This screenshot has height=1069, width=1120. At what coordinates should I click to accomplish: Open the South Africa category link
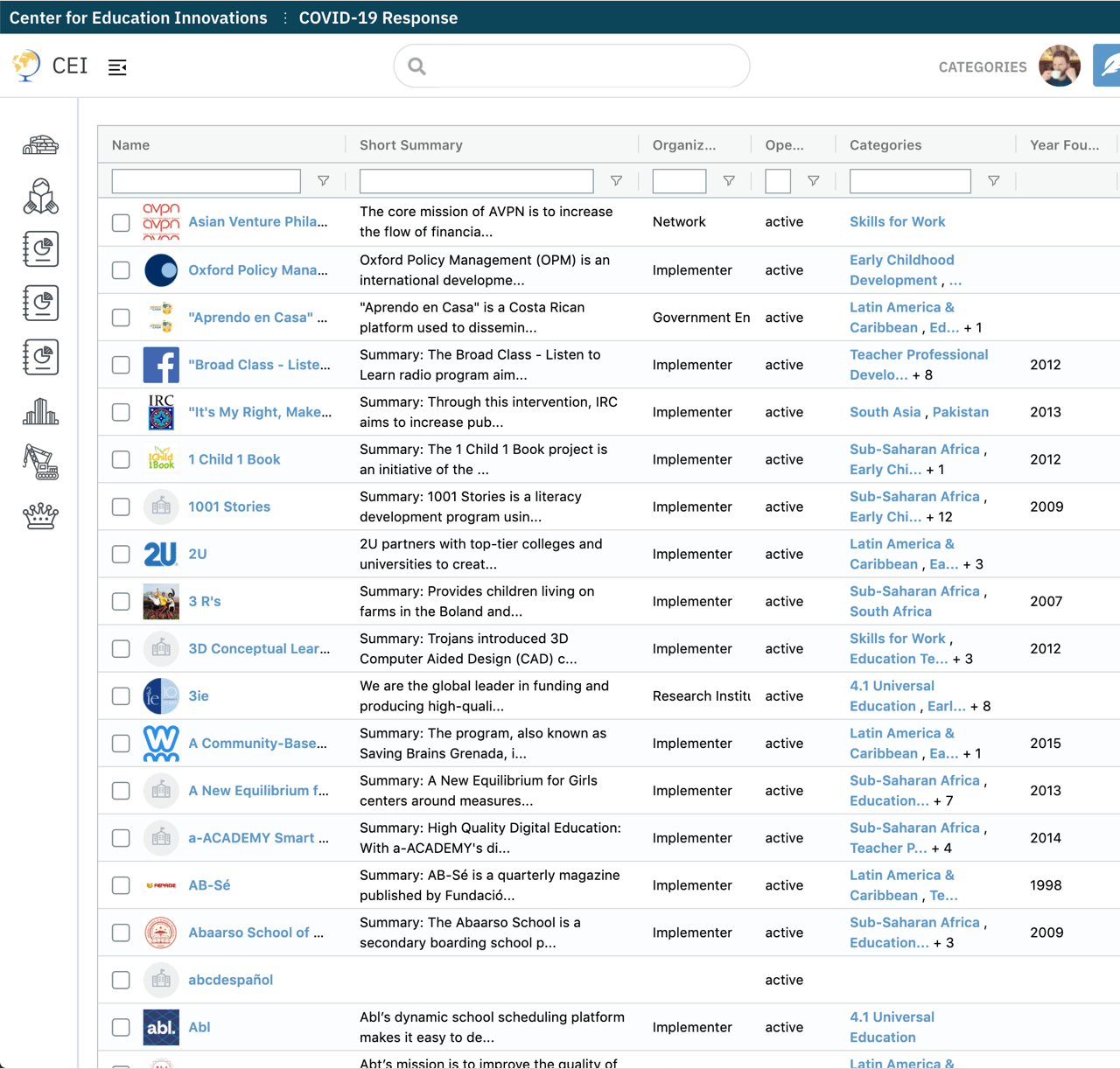point(891,611)
